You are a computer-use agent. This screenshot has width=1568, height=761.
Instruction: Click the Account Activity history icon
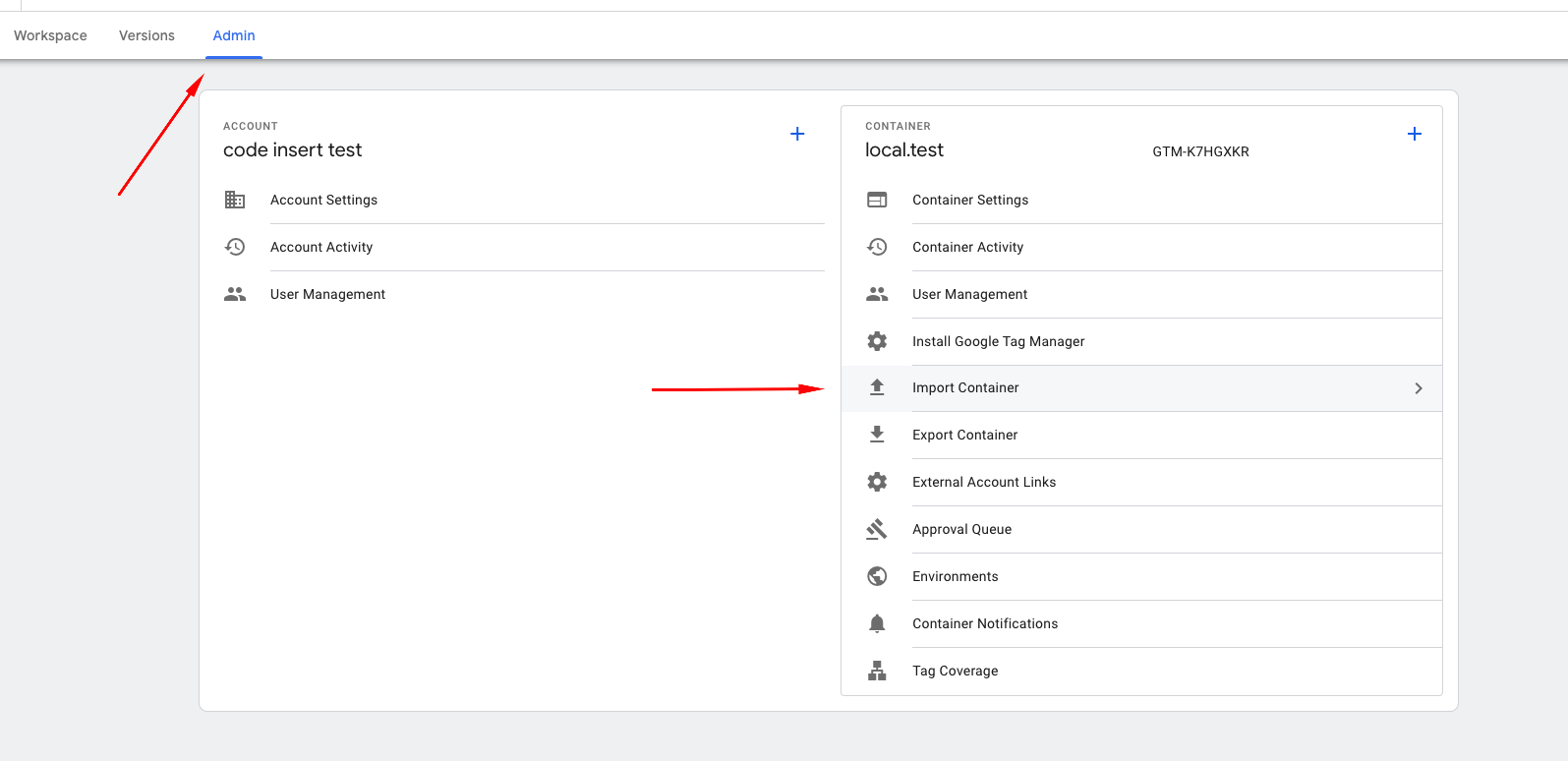[235, 247]
